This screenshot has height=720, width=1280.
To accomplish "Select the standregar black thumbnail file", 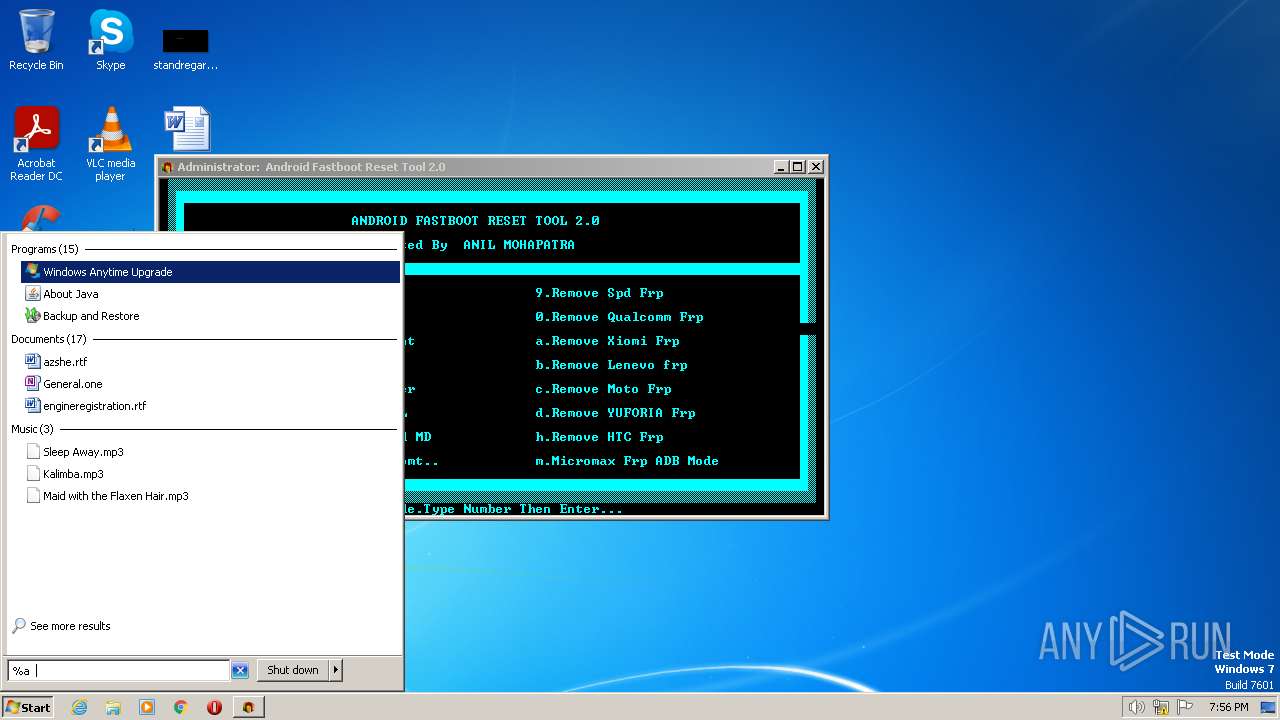I will [185, 48].
